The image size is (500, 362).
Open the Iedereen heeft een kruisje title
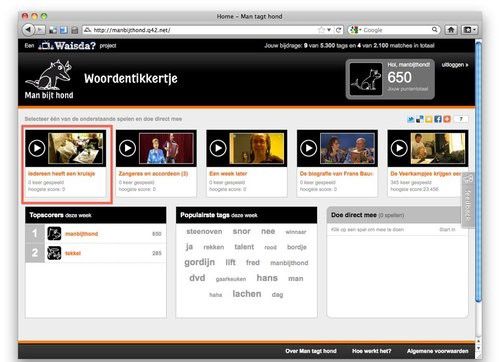(62, 174)
